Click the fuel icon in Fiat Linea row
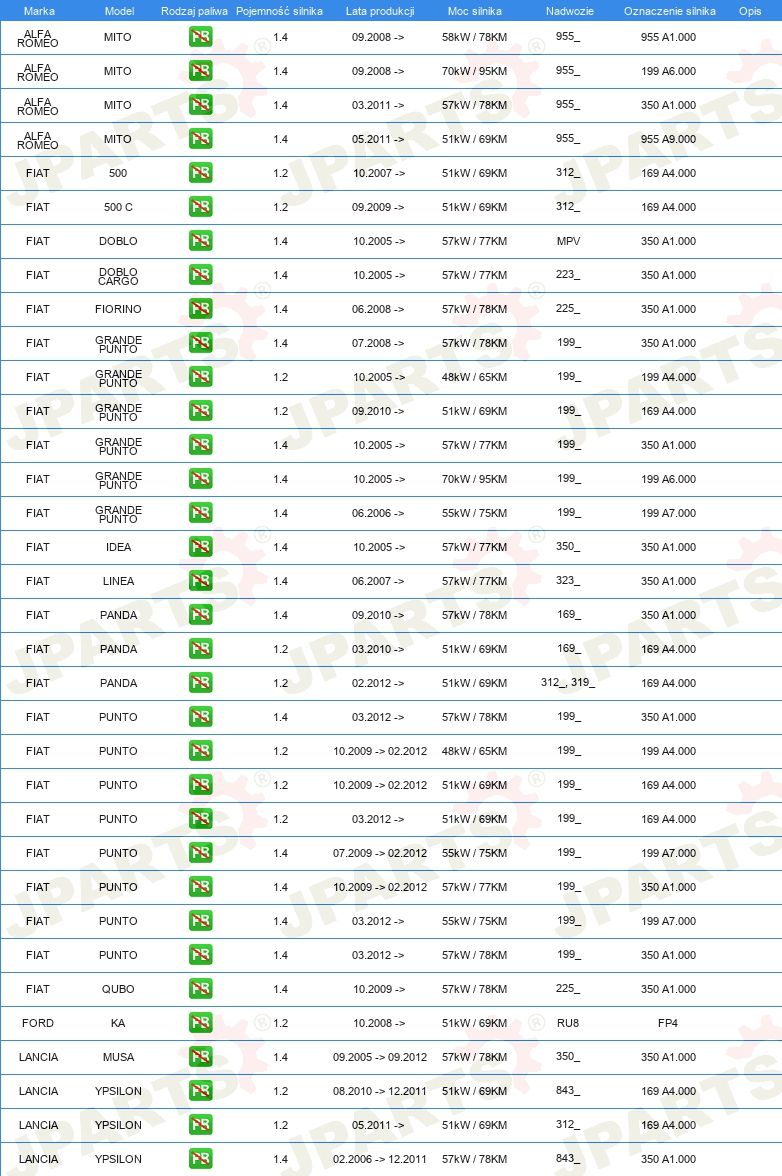Screen dimensions: 782x1176 click(x=200, y=581)
